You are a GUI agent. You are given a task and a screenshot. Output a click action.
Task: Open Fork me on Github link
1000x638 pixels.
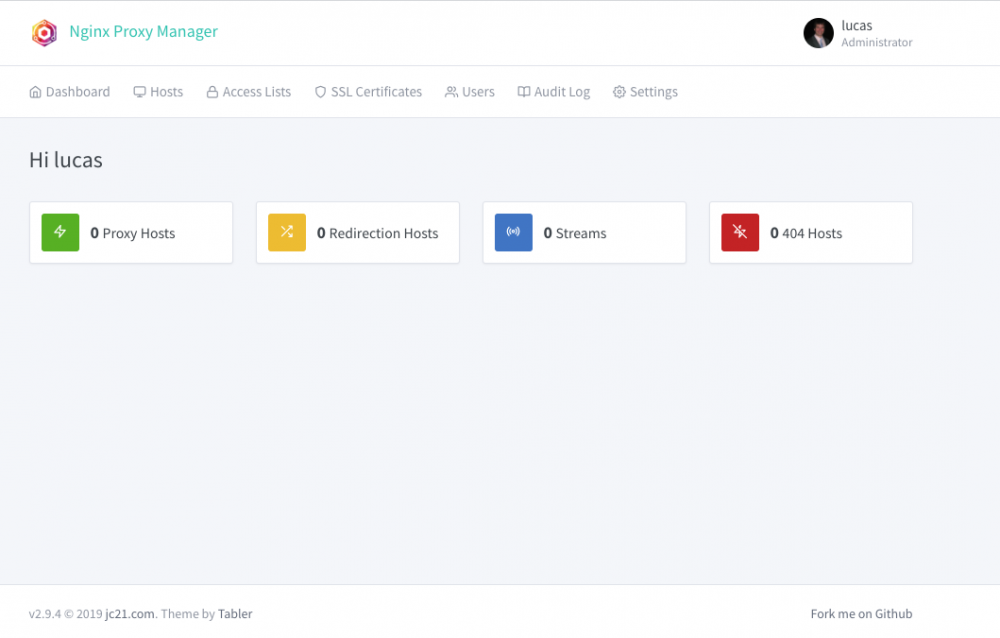(861, 614)
